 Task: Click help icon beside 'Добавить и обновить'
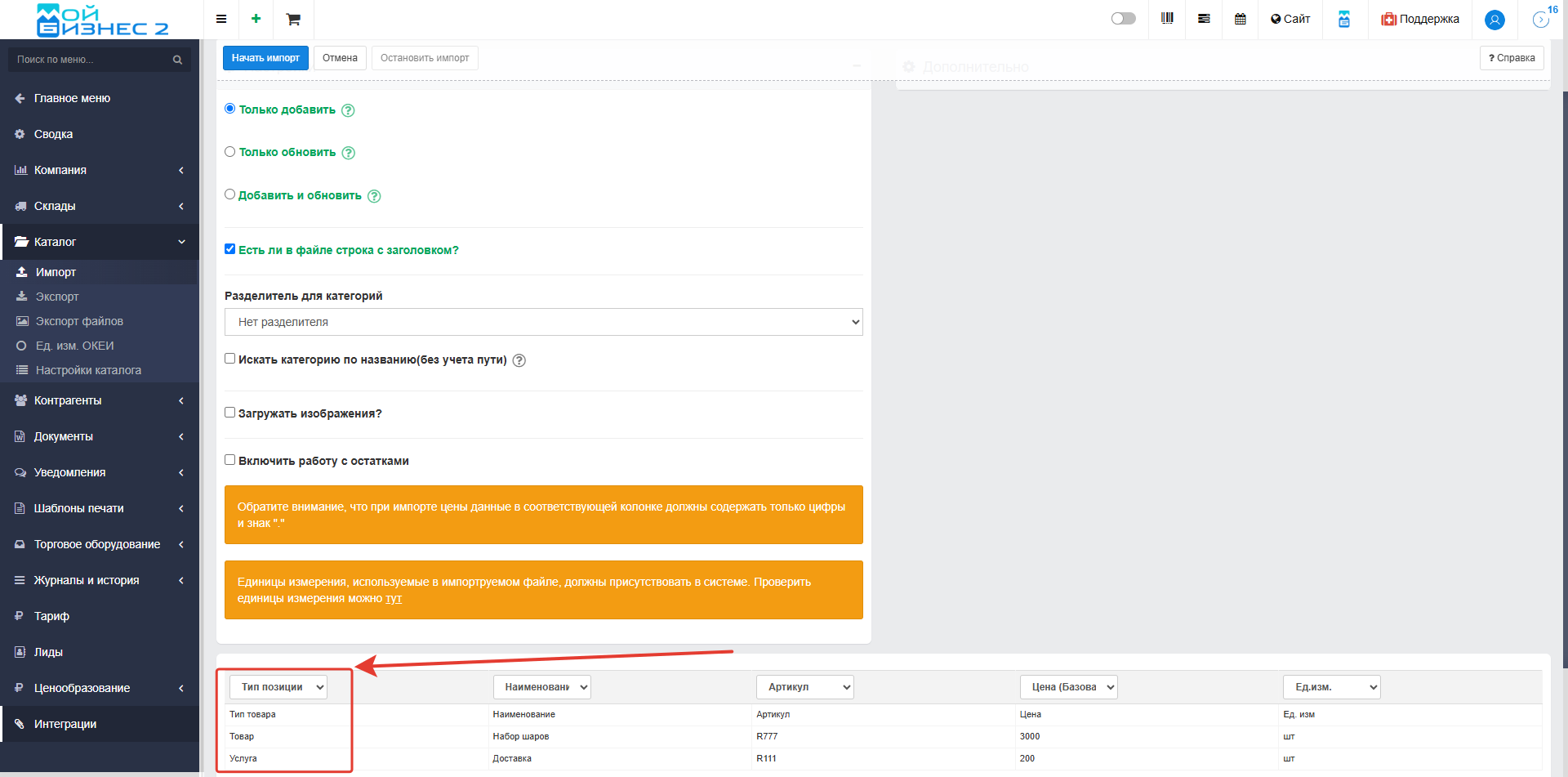point(374,196)
